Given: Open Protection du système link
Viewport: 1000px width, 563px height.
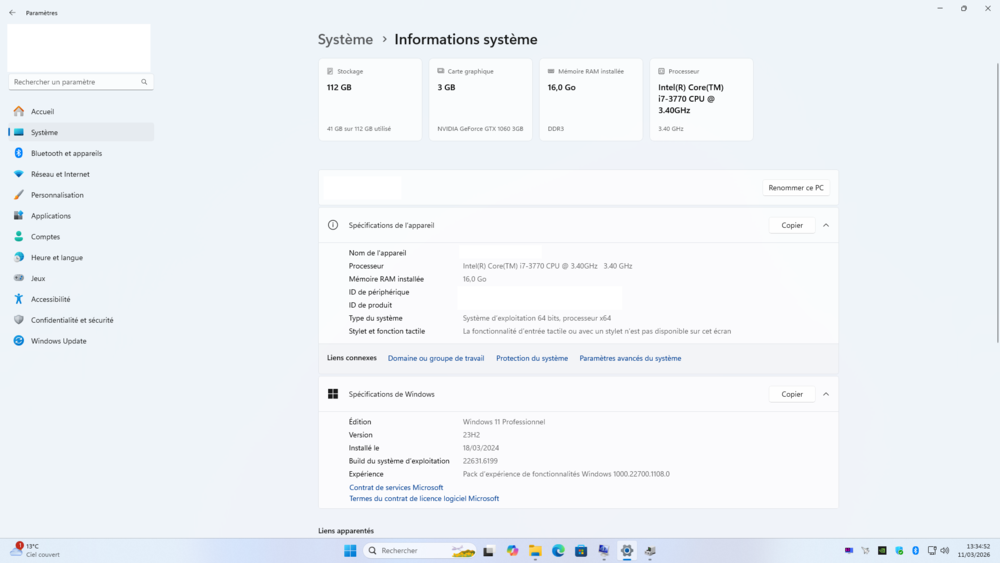Looking at the screenshot, I should [531, 358].
